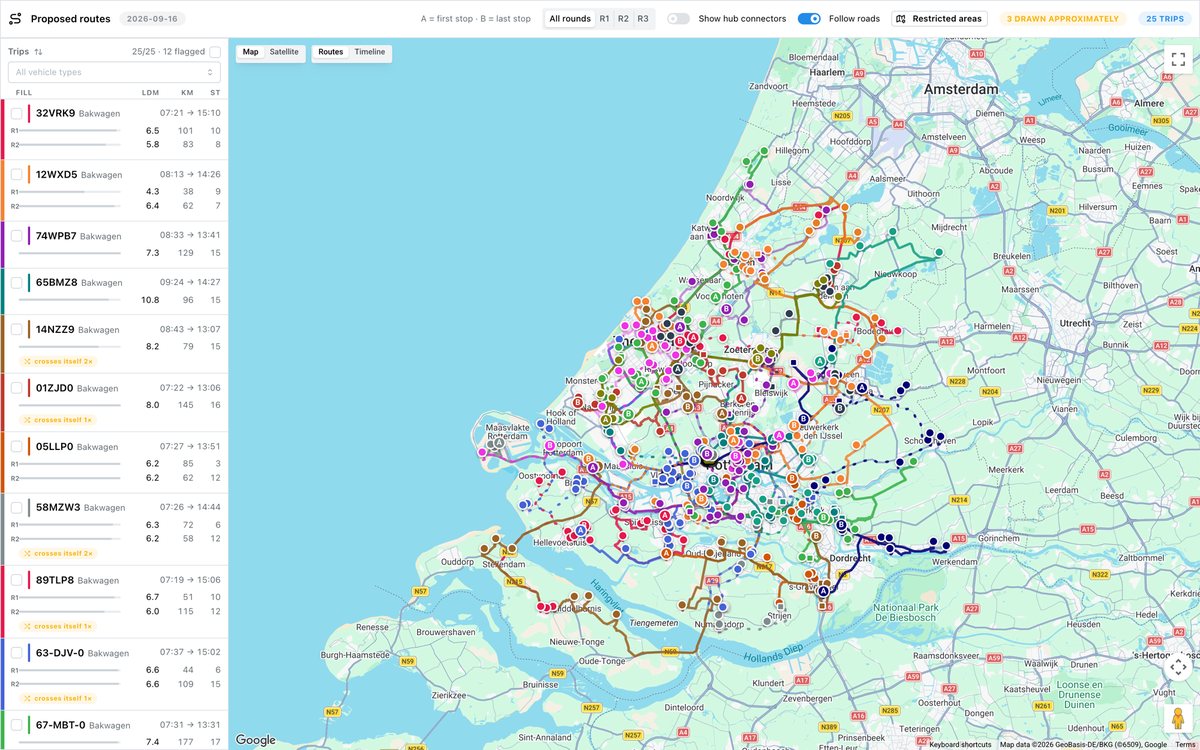Click the Street View pegman icon

[1178, 717]
